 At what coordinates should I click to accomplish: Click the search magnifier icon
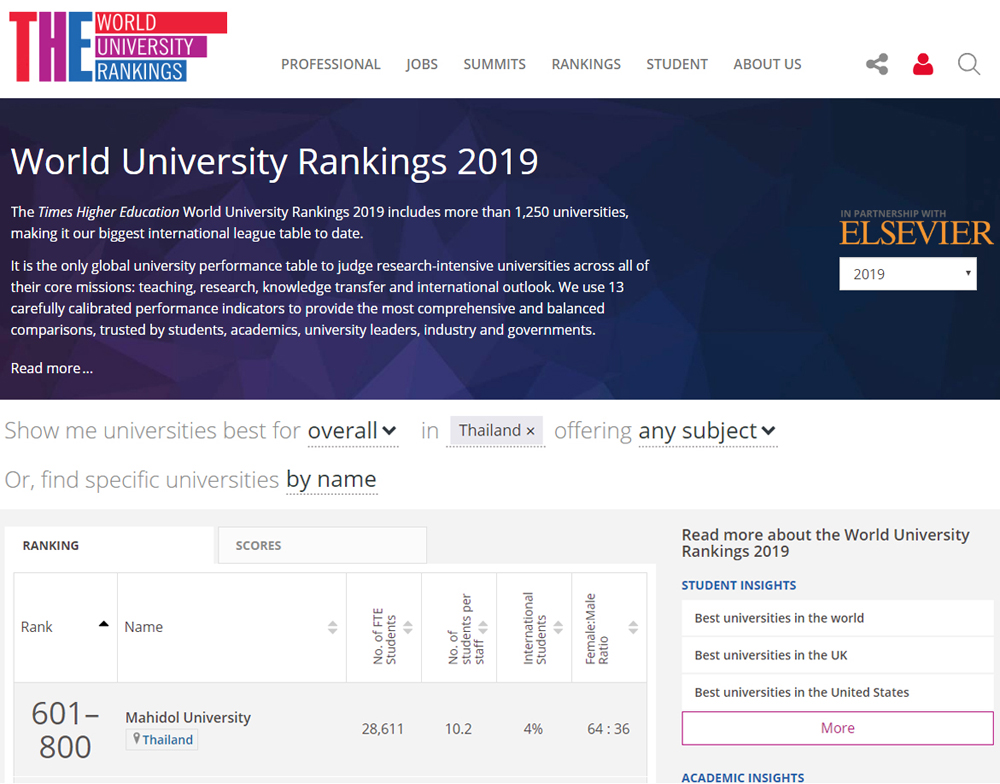(968, 65)
